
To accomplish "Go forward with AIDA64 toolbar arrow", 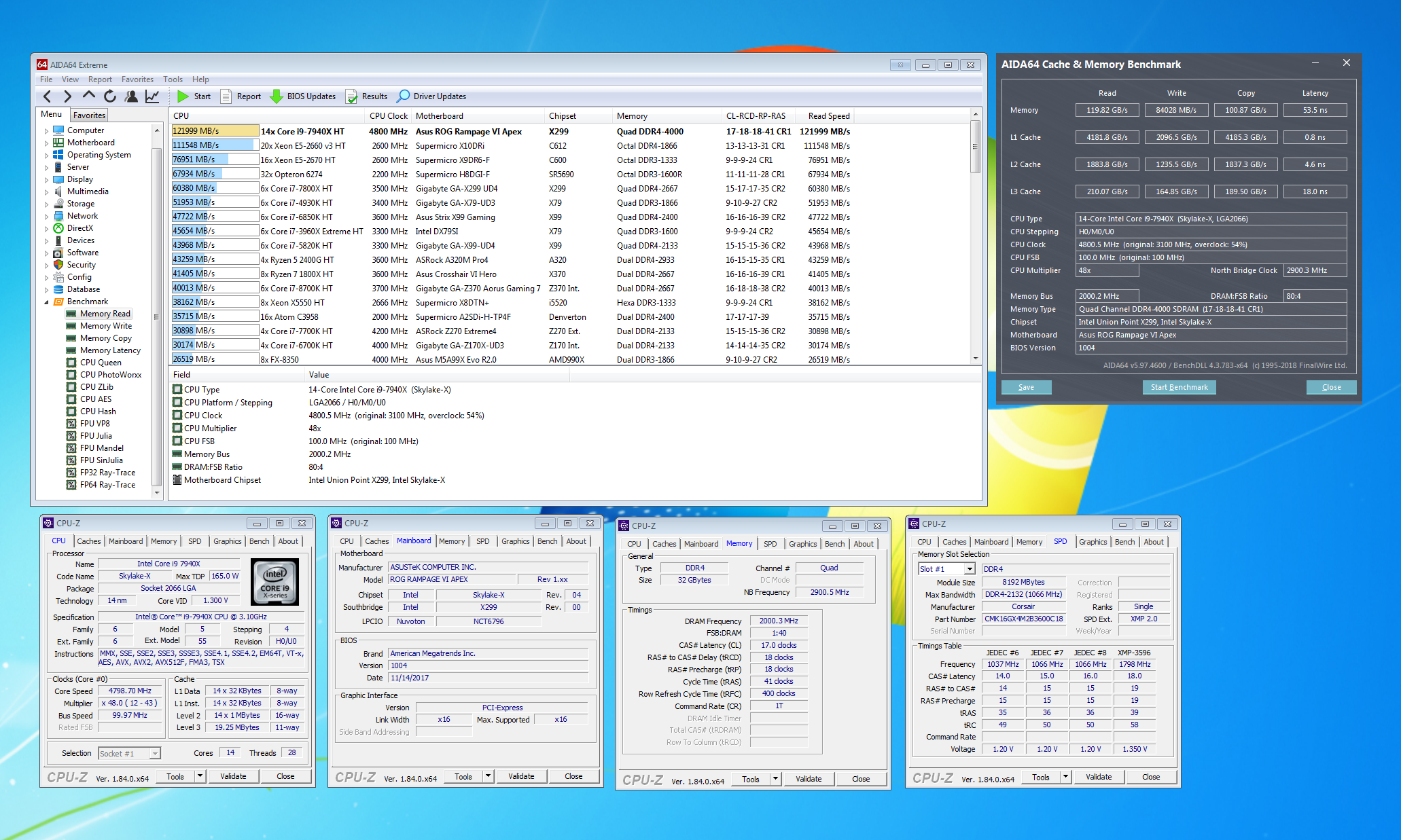I will 67,96.
